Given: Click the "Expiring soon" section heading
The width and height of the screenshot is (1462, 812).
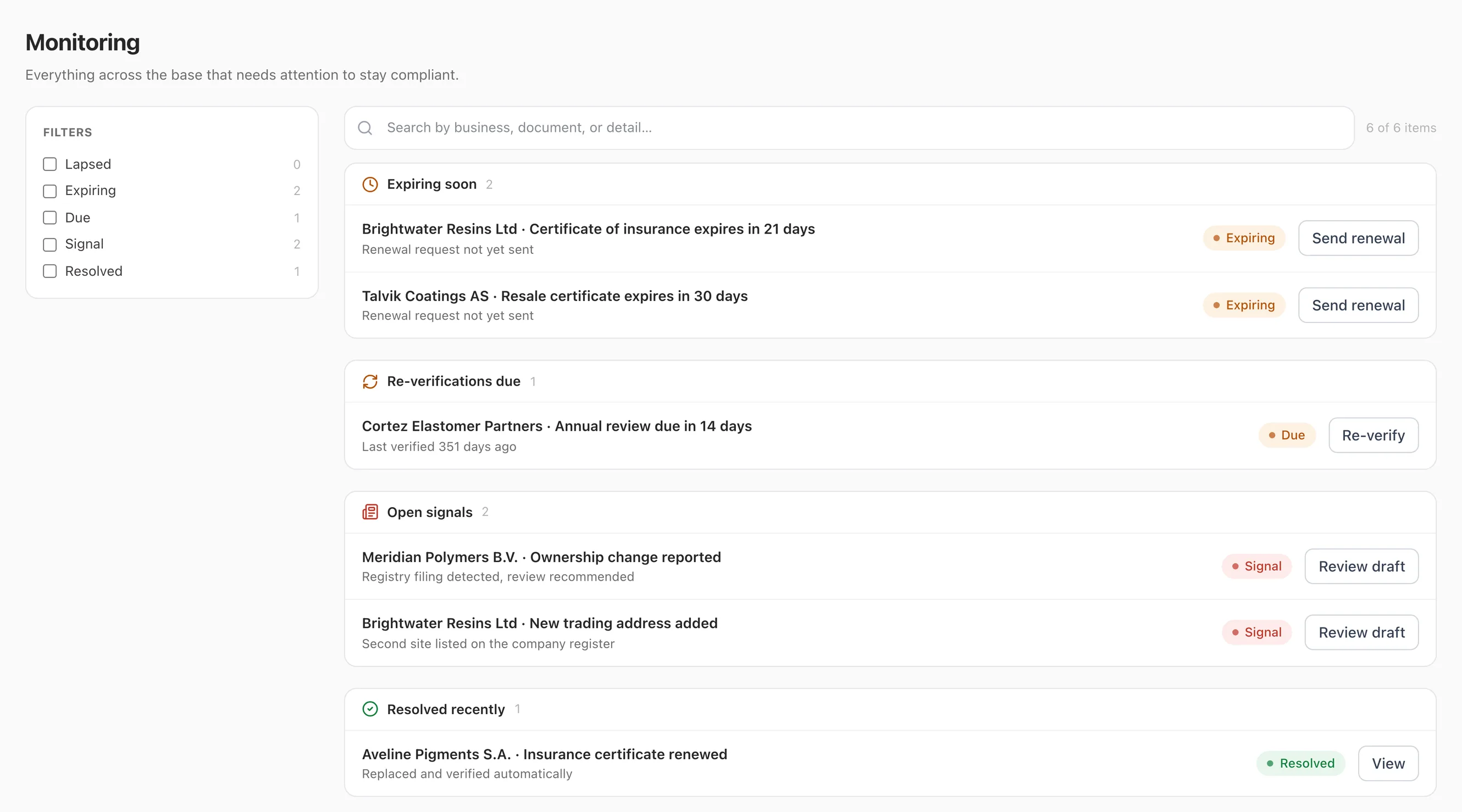Looking at the screenshot, I should coord(431,185).
